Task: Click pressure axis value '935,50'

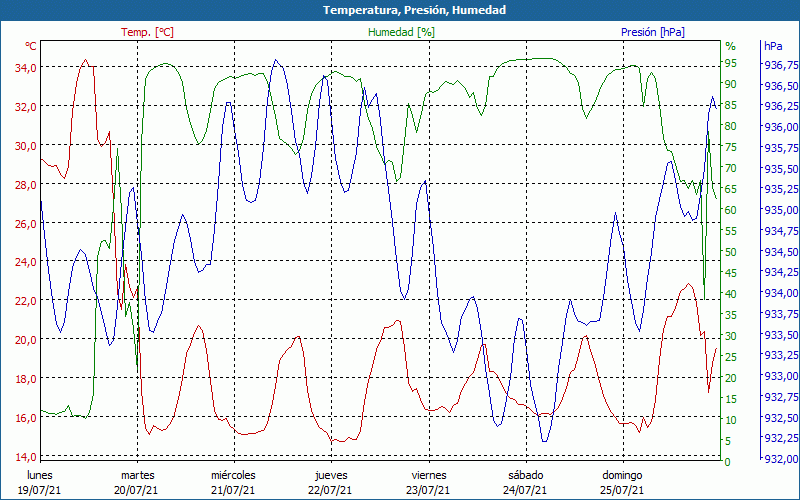Action: coord(781,168)
